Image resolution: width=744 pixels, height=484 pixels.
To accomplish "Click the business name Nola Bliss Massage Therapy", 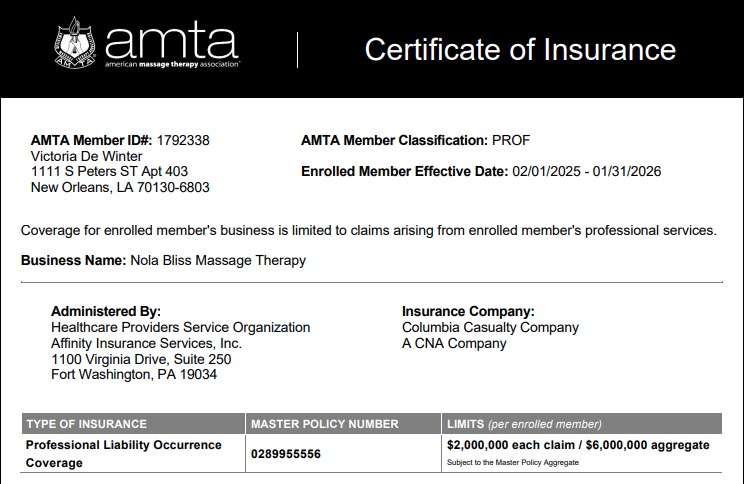I will point(218,260).
